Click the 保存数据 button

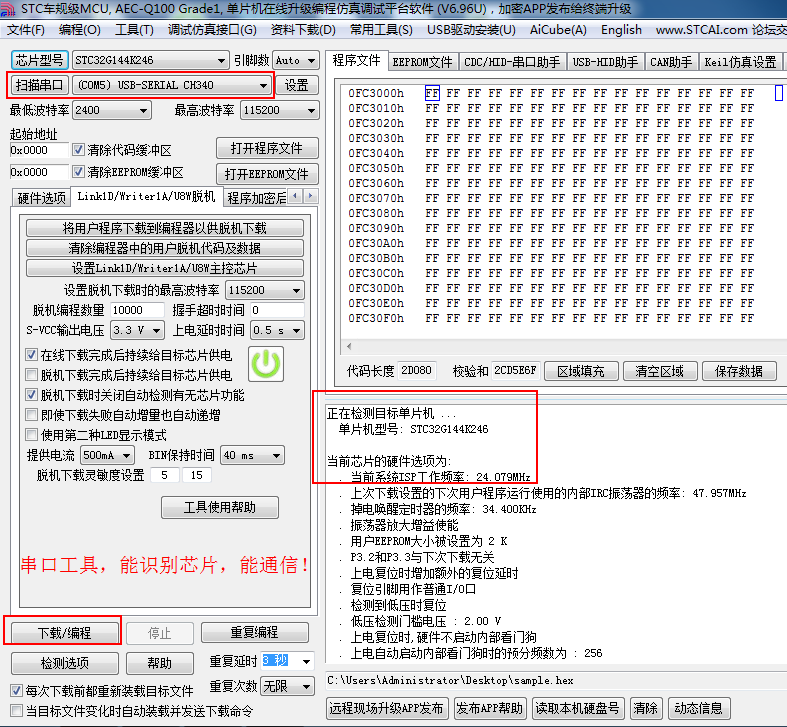pos(739,371)
